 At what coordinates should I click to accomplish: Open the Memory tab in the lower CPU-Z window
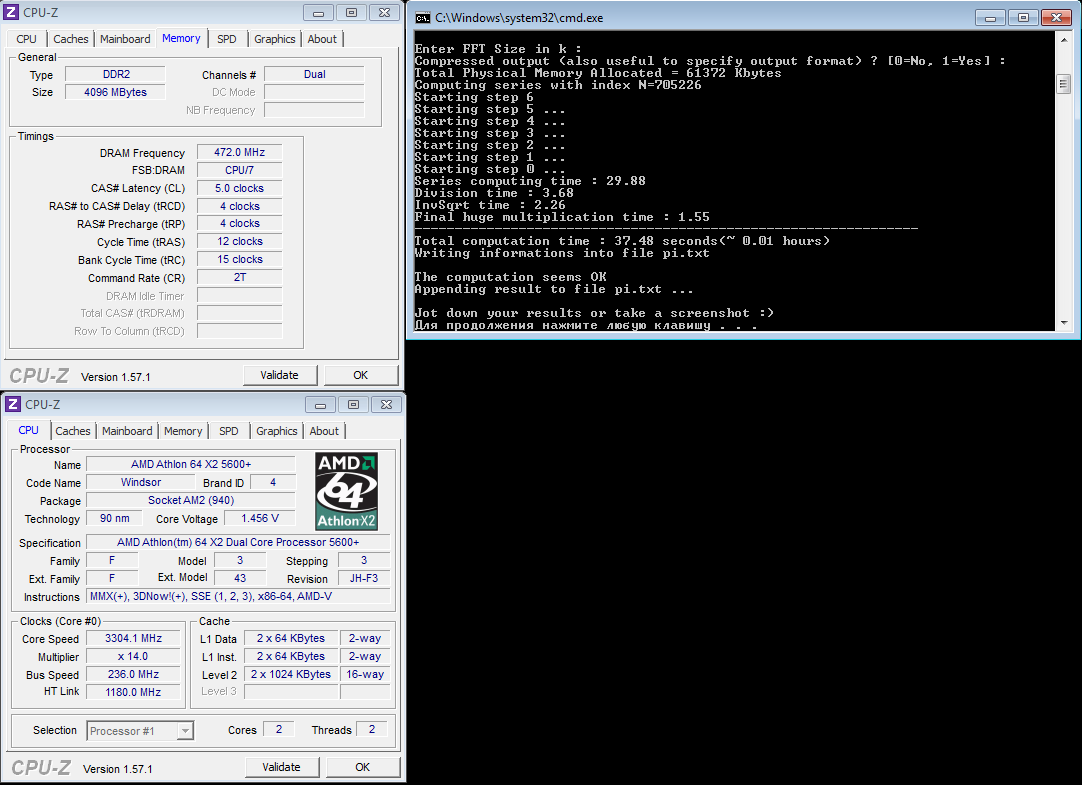pyautogui.click(x=183, y=431)
